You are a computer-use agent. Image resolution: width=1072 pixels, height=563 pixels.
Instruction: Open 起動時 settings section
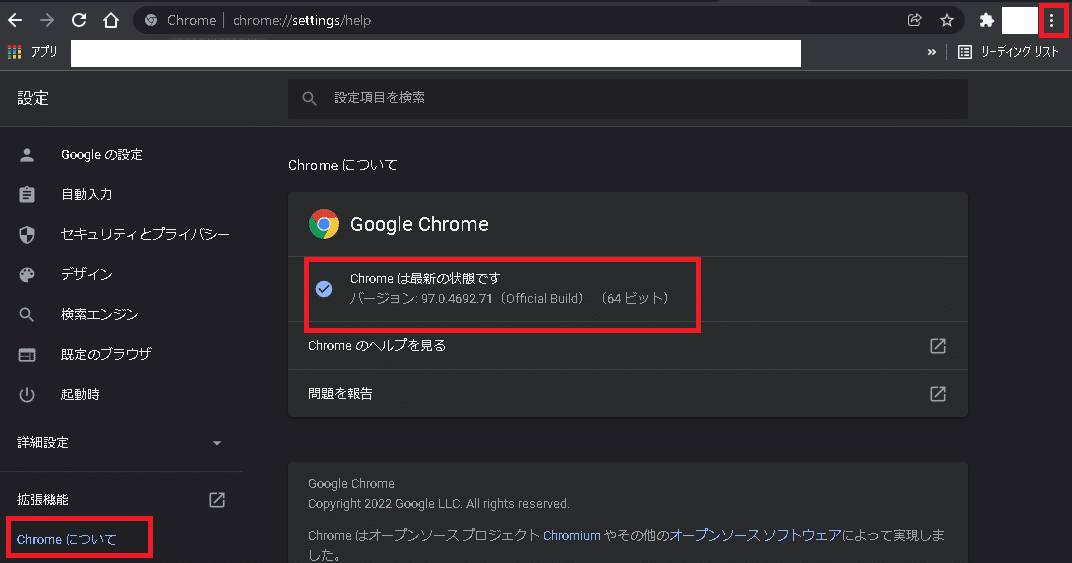80,395
